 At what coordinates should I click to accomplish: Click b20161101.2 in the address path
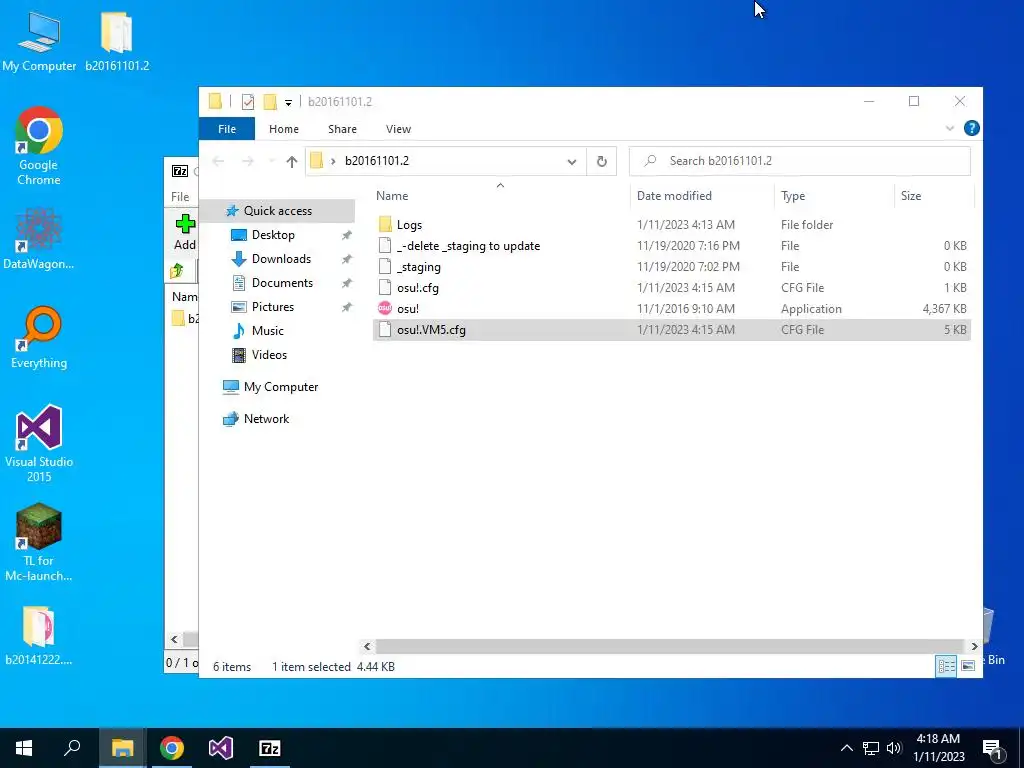click(377, 161)
